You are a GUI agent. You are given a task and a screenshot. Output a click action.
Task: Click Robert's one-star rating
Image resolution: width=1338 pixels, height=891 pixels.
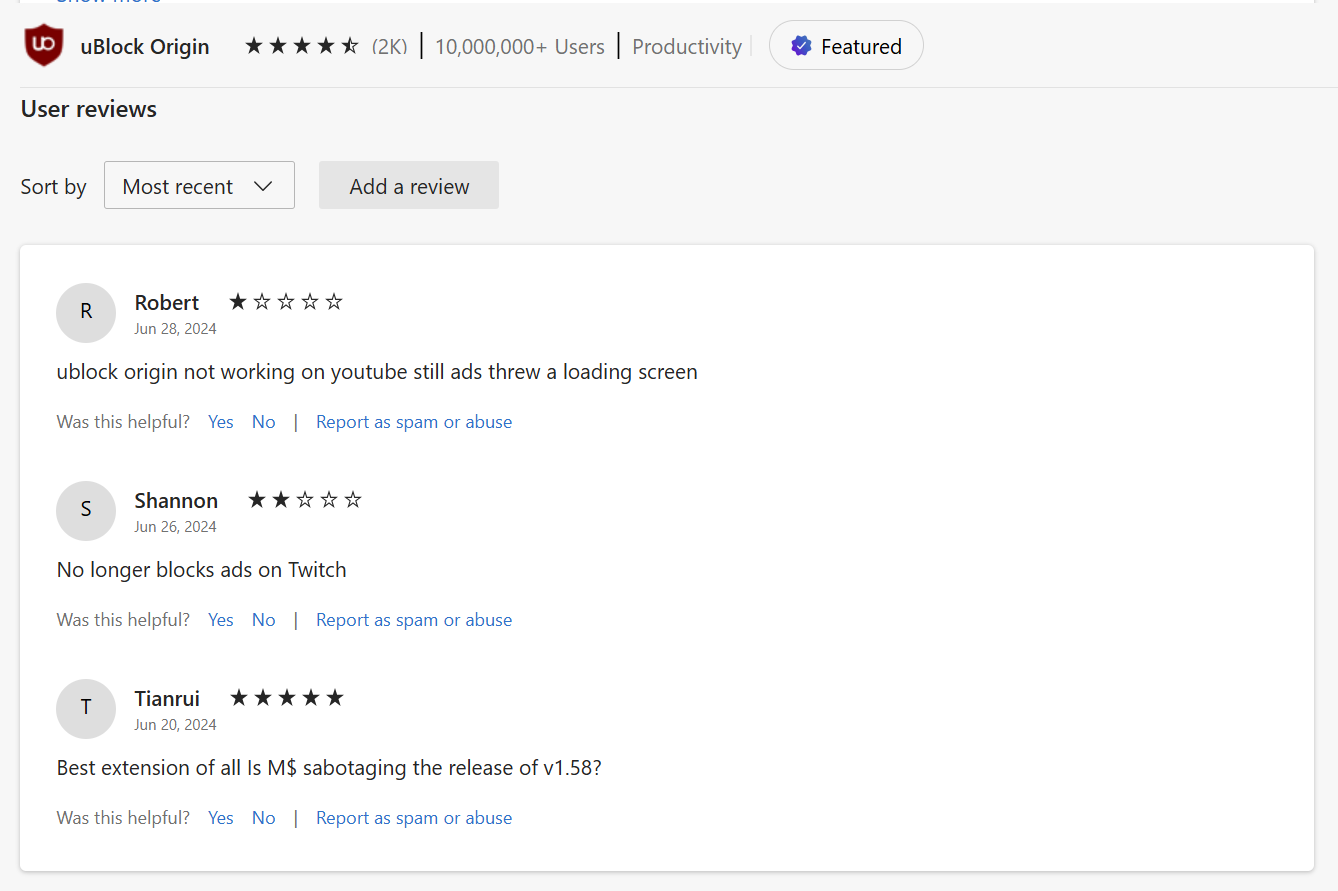pos(286,302)
